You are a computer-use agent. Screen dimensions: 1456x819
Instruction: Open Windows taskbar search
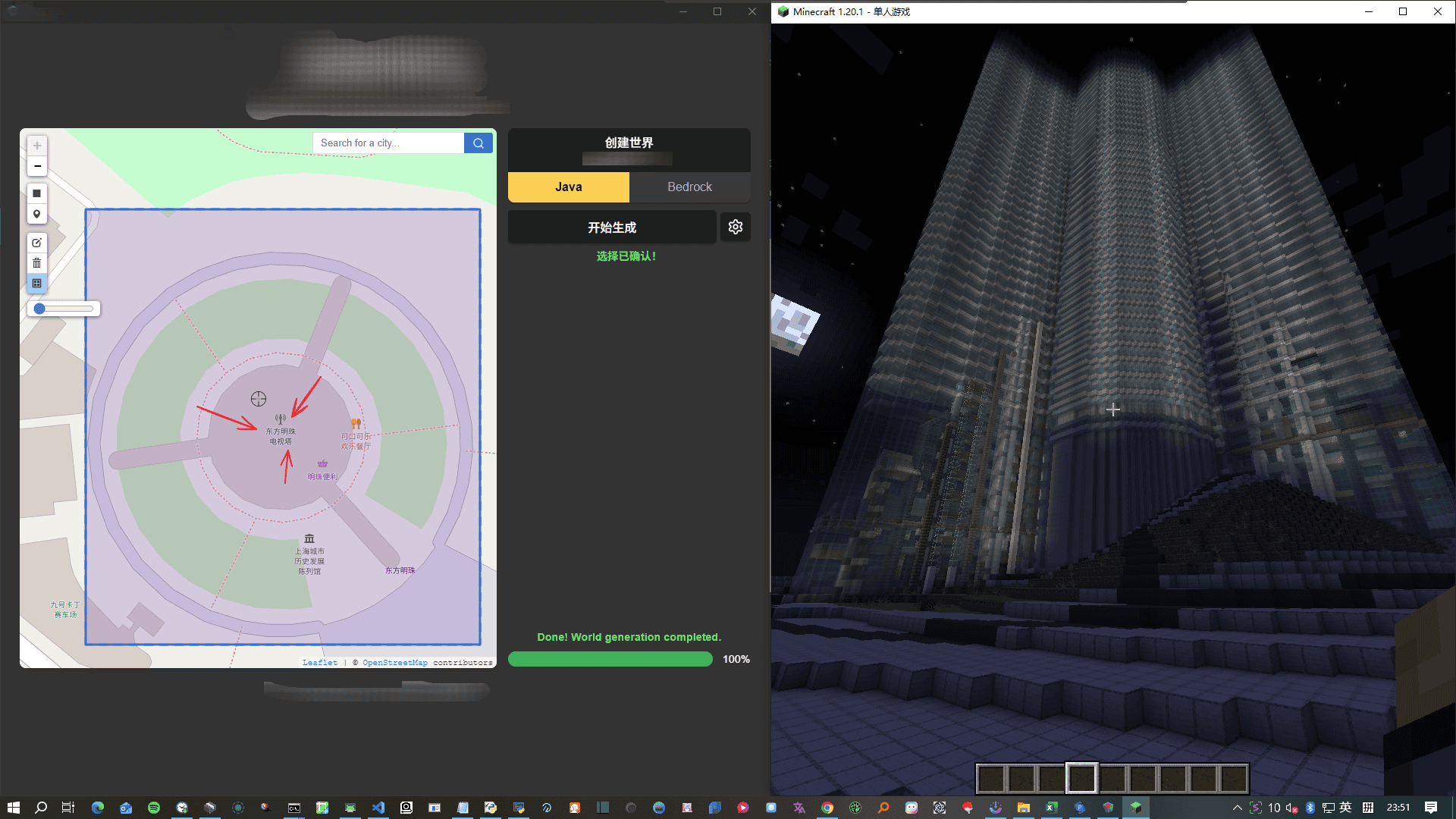(41, 808)
